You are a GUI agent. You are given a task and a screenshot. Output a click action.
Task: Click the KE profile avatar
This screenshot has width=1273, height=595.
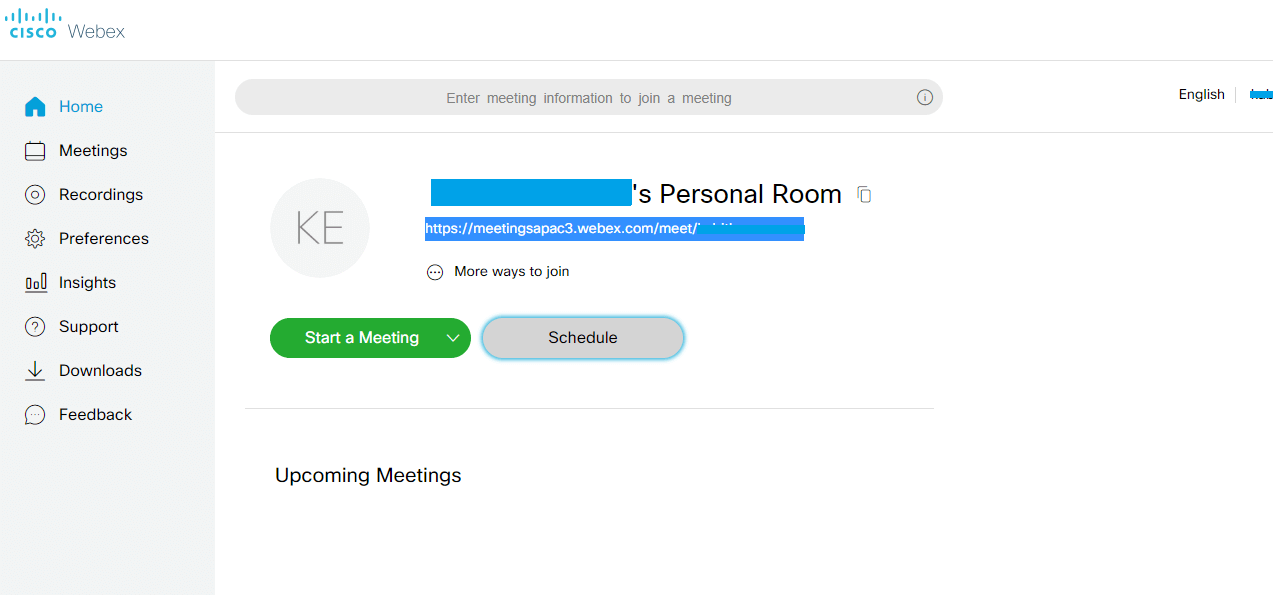(x=320, y=228)
